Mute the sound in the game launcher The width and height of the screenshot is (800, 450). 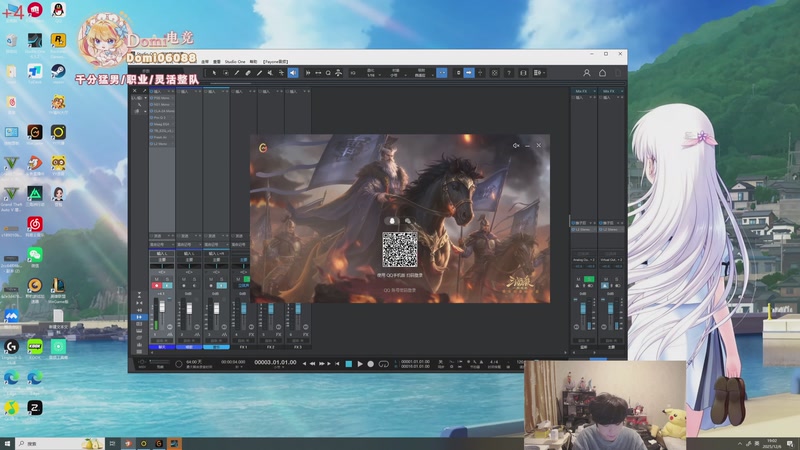point(516,146)
